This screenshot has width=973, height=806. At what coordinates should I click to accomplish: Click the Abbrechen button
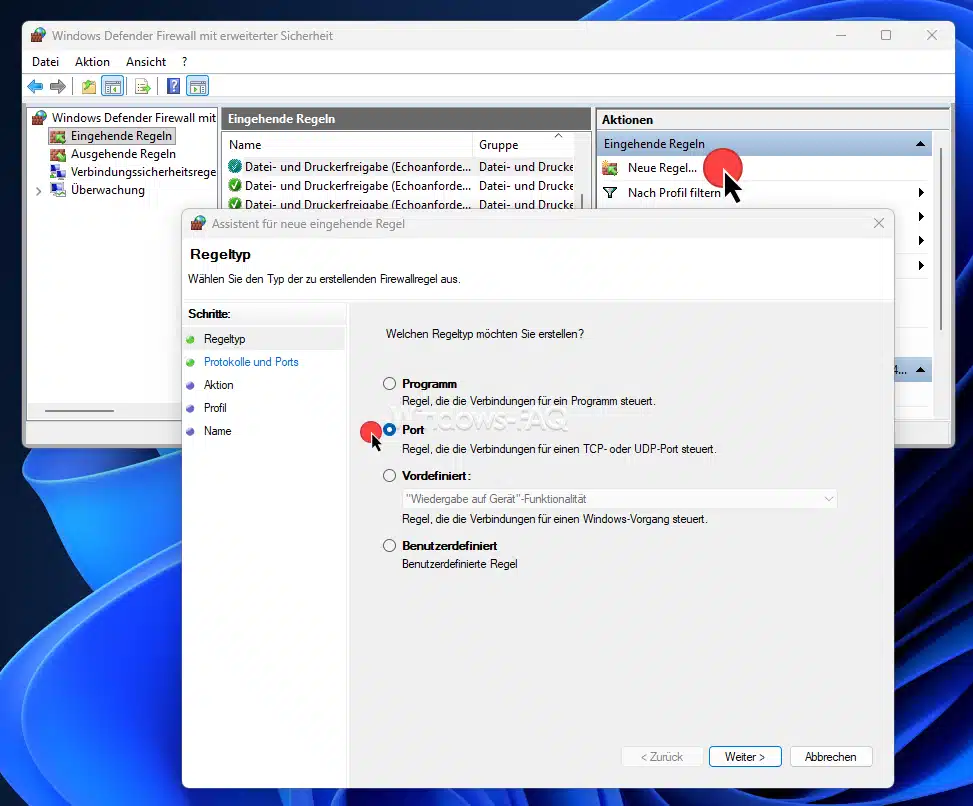coord(830,757)
